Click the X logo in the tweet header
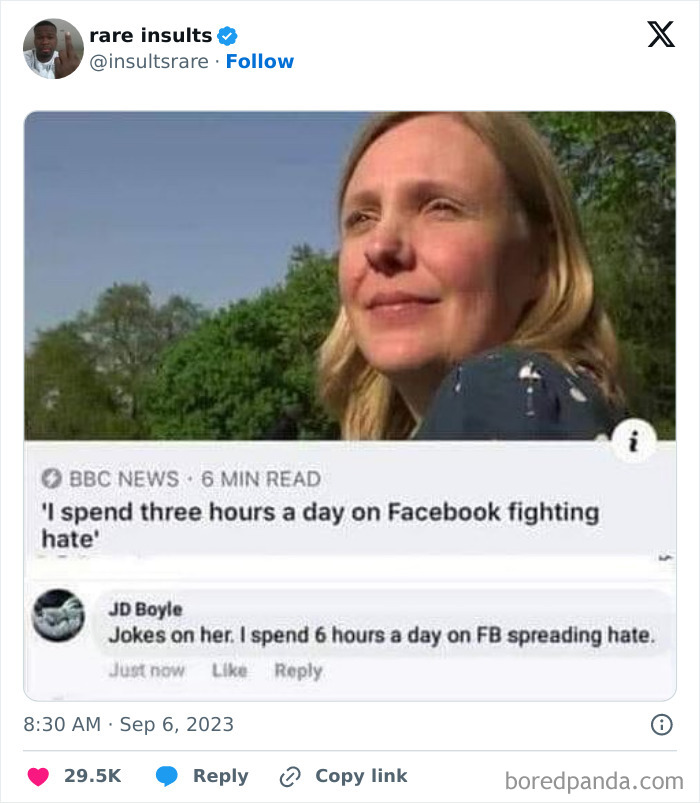Image resolution: width=700 pixels, height=803 pixels. [660, 35]
